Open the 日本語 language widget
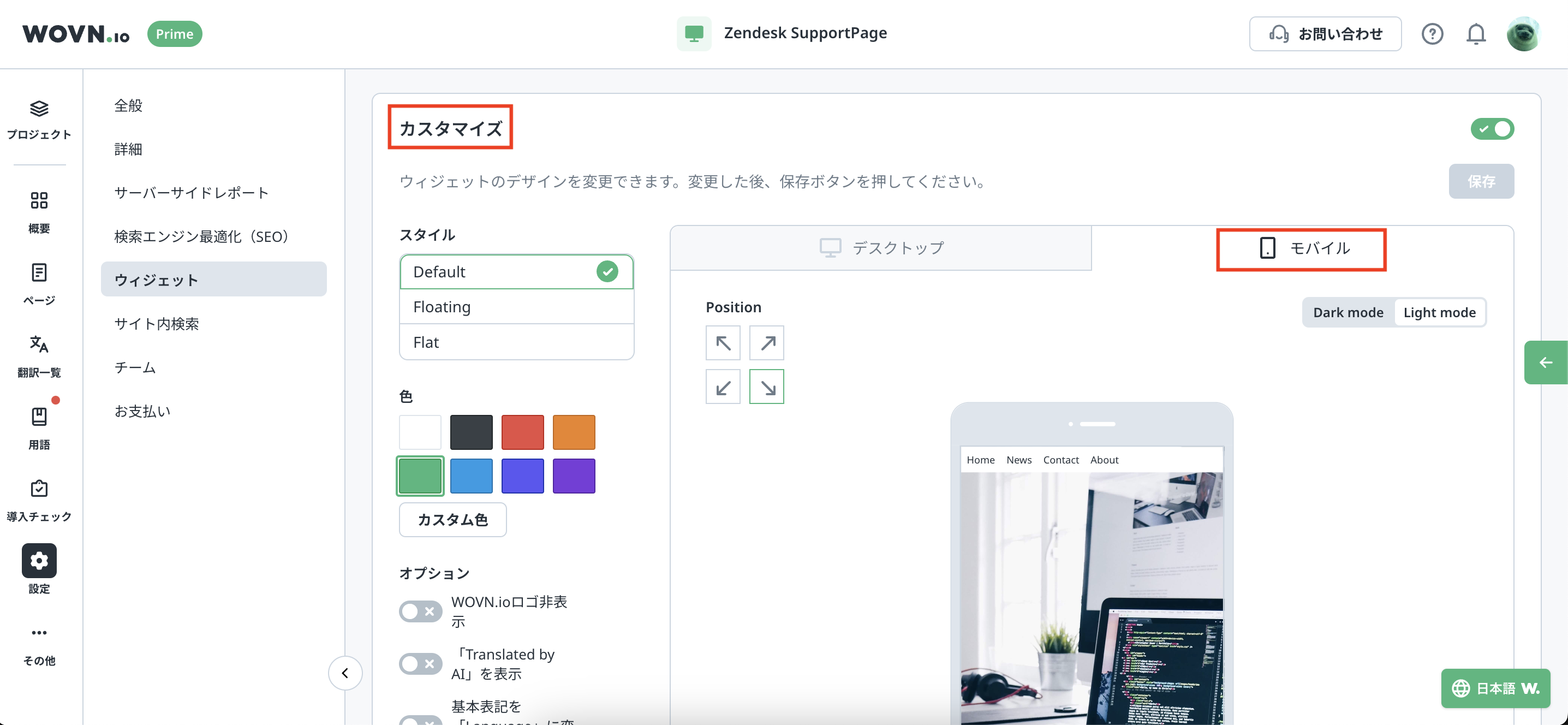Screen dimensions: 1568x725 (x=1495, y=688)
